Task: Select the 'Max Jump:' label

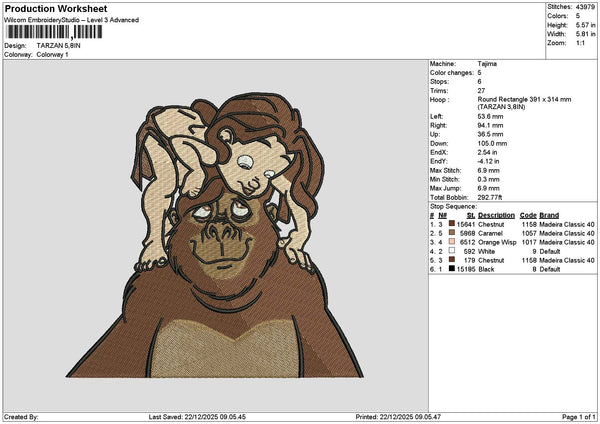Action: click(446, 188)
